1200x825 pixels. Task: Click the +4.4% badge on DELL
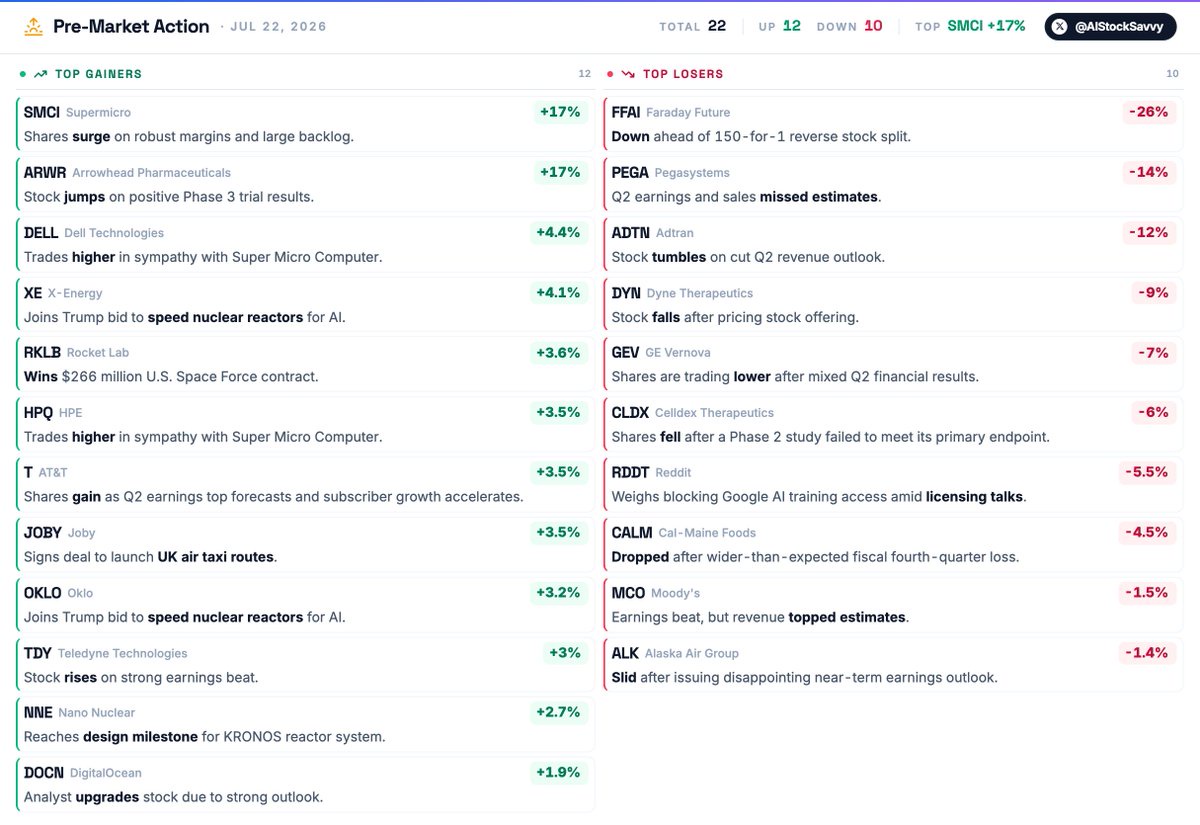click(558, 232)
